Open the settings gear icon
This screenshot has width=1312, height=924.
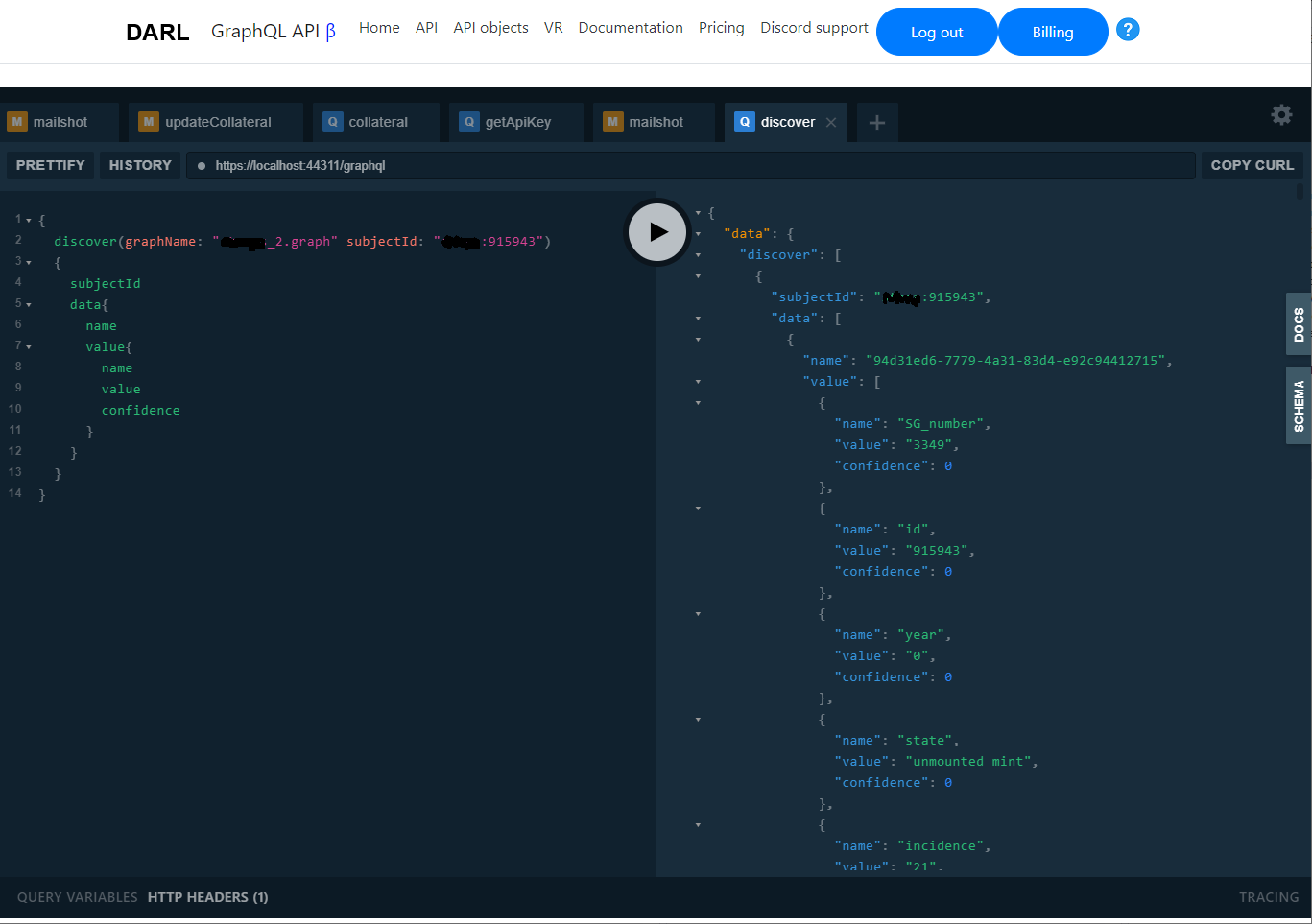[1281, 115]
